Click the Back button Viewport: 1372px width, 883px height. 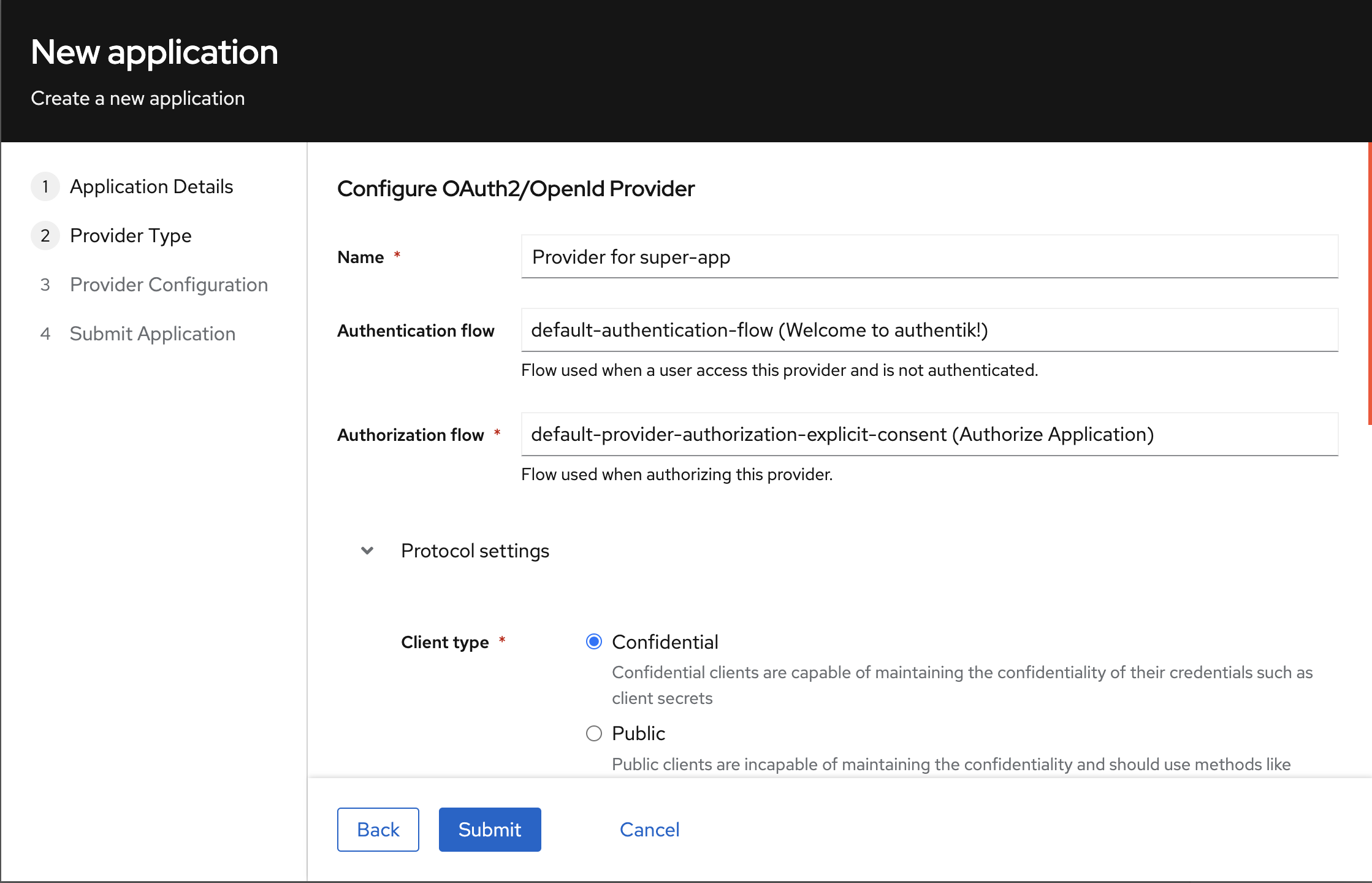pos(378,830)
